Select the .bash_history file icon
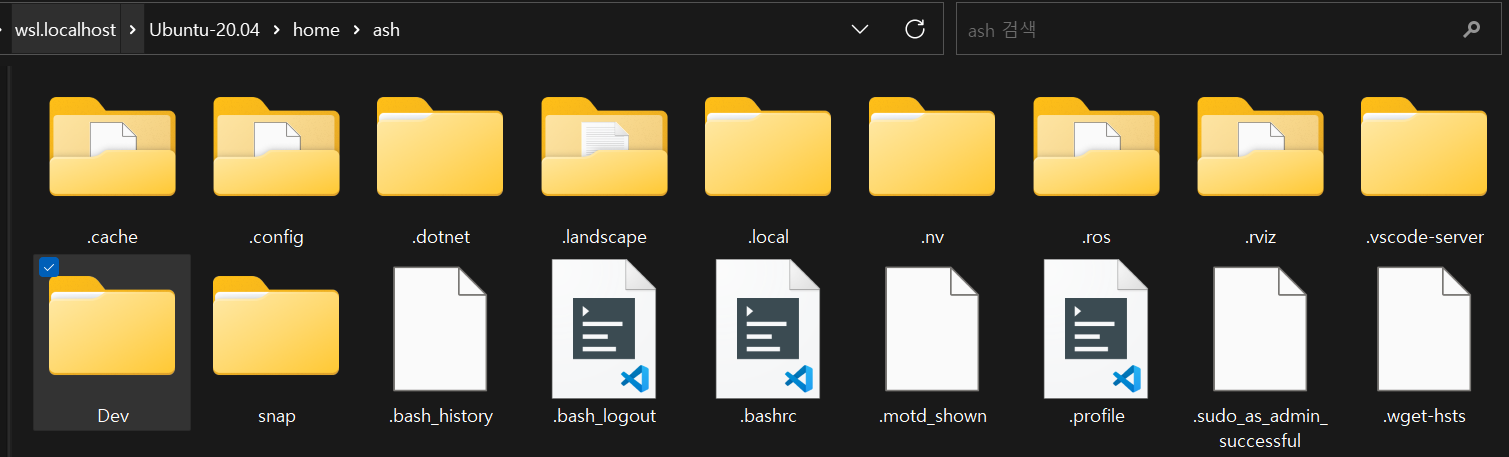This screenshot has height=457, width=1509. tap(440, 329)
